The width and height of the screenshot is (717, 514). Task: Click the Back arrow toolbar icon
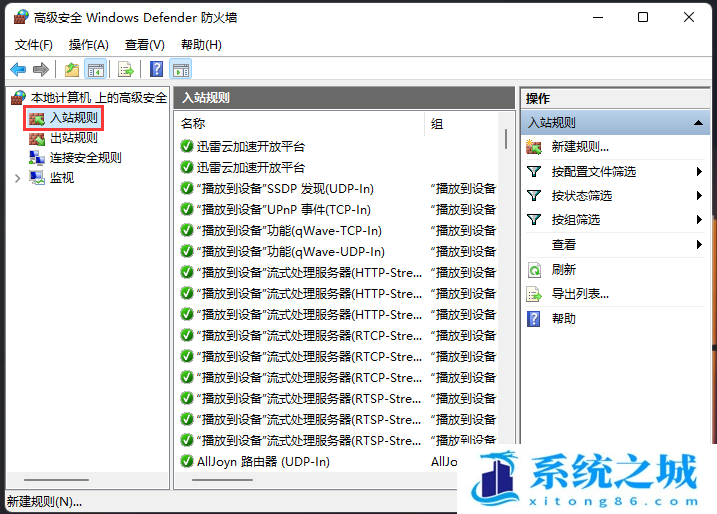click(x=18, y=70)
